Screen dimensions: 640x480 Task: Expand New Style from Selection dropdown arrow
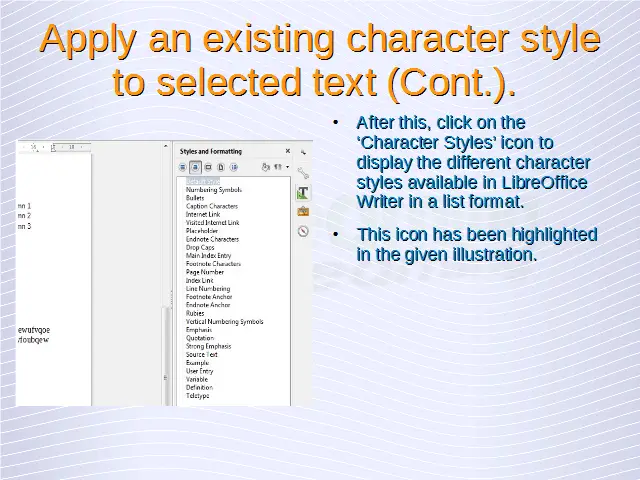click(x=287, y=167)
